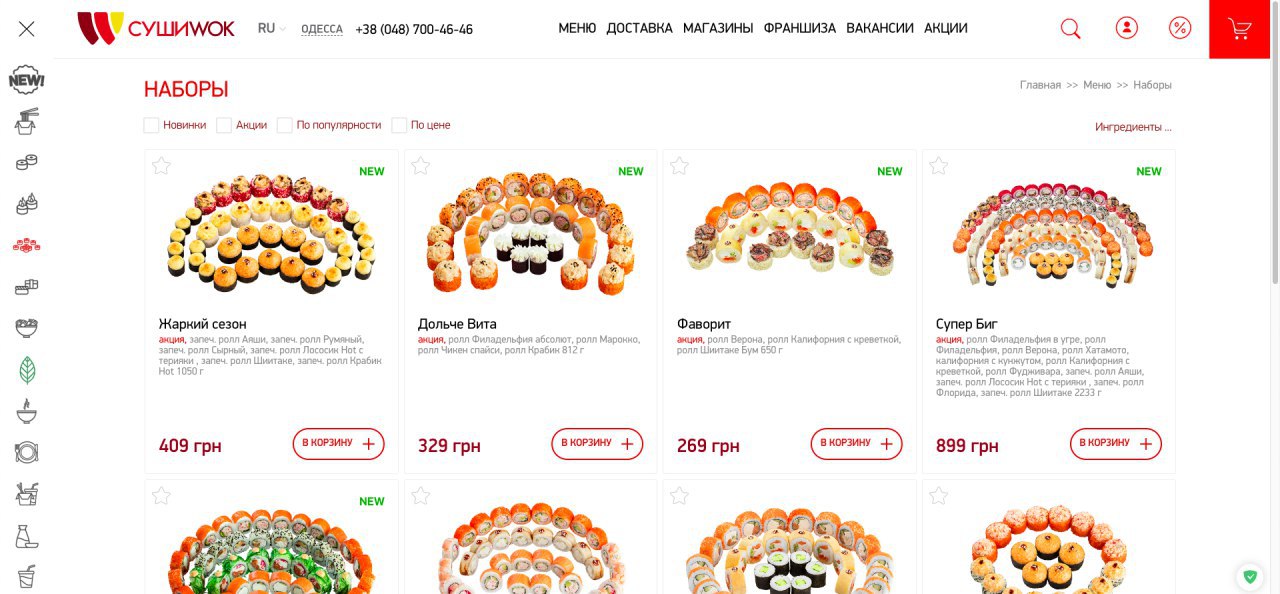This screenshot has height=594, width=1280.
Task: Go to Главная breadcrumb link
Action: (x=1040, y=85)
